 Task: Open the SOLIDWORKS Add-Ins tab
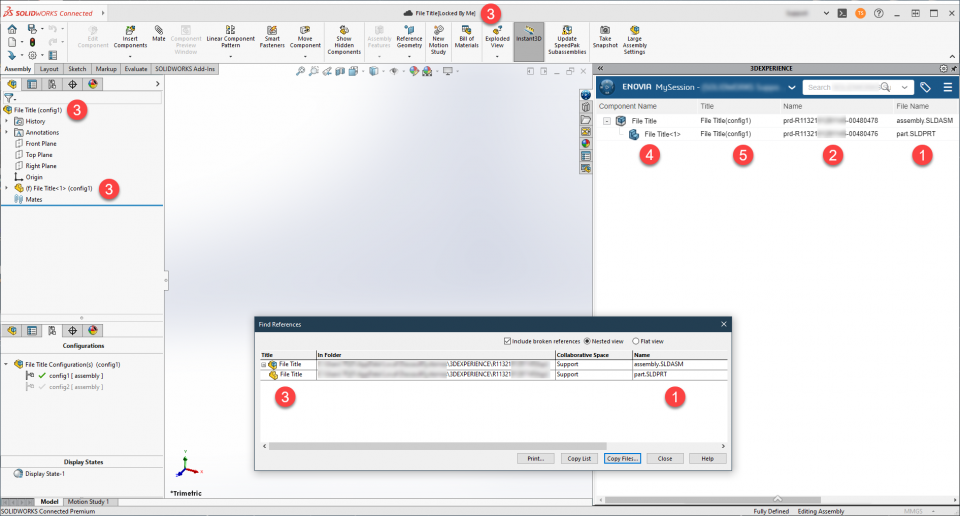(185, 69)
